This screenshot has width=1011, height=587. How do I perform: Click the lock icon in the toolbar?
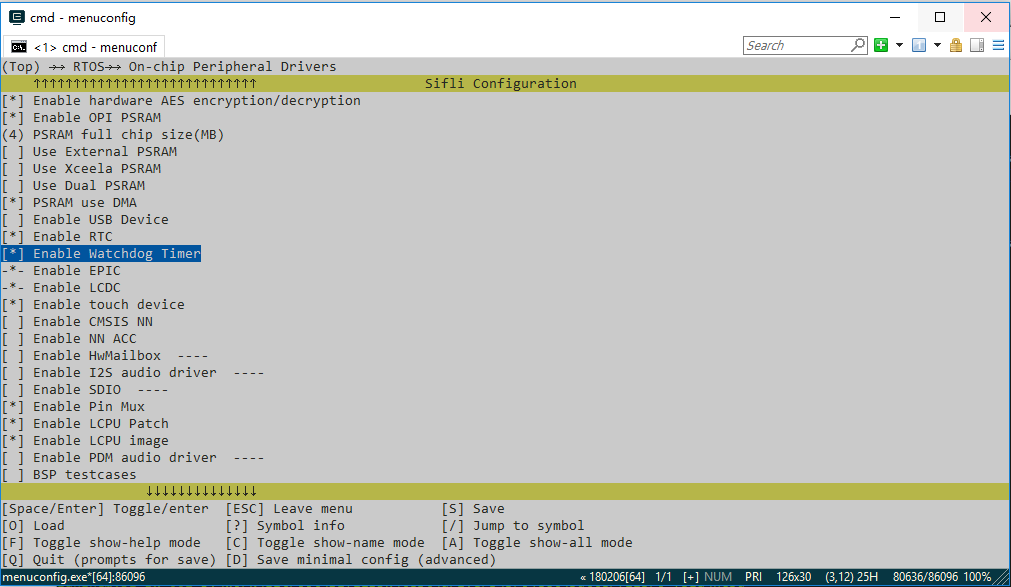pyautogui.click(x=956, y=45)
